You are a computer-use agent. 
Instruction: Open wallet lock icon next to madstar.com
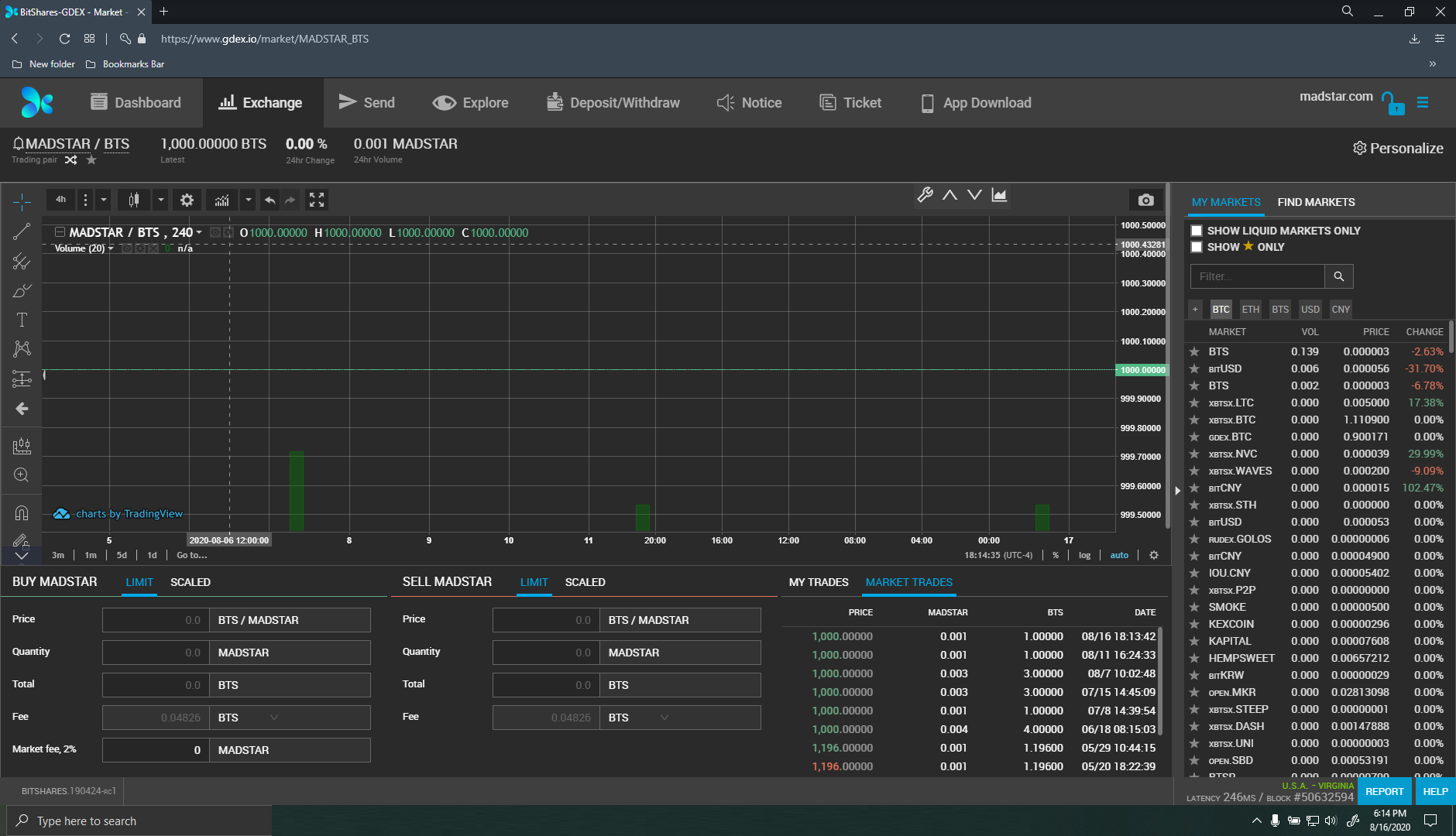pyautogui.click(x=1392, y=103)
